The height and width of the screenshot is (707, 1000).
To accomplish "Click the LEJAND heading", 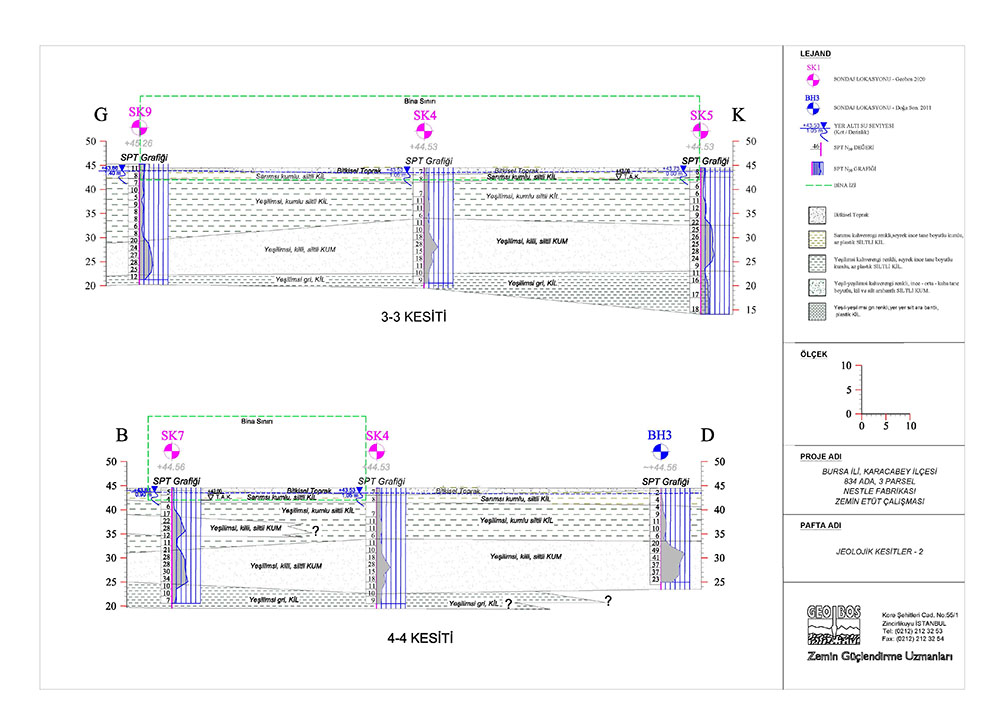I will click(x=817, y=53).
